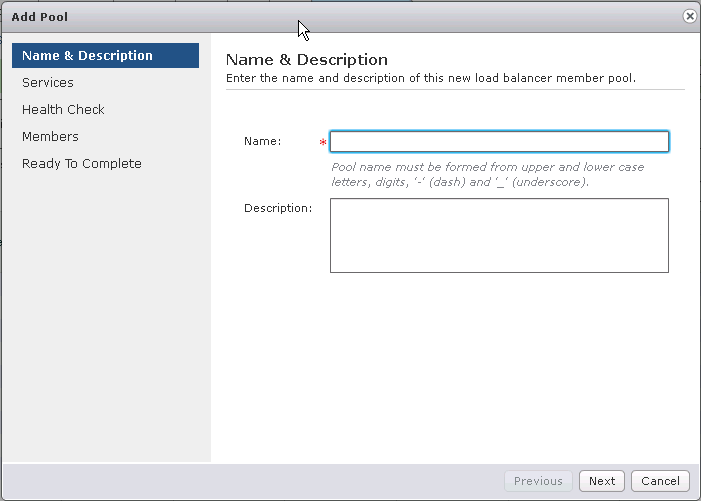Click blank content area under Description box

pyautogui.click(x=455, y=366)
